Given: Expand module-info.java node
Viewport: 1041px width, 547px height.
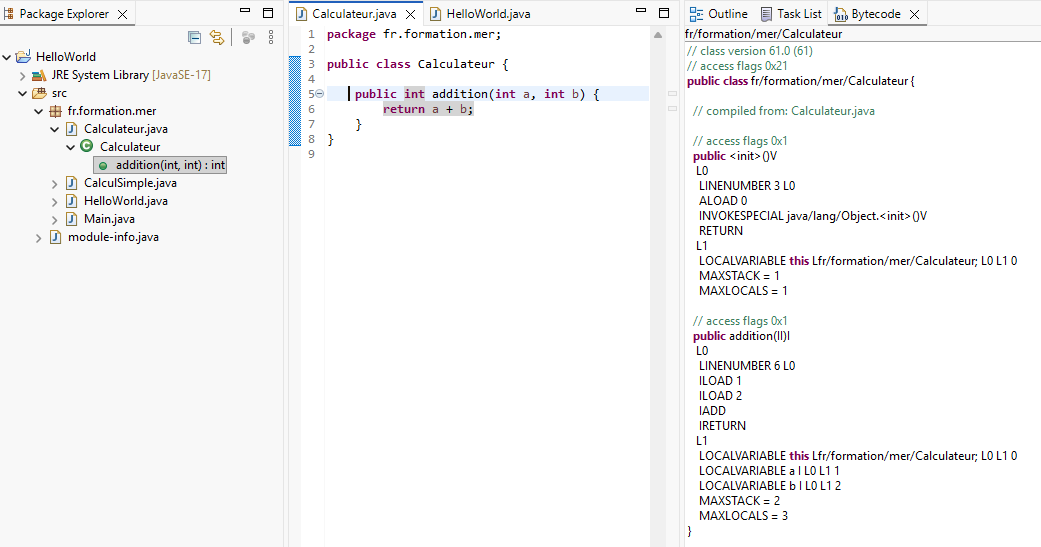Looking at the screenshot, I should (39, 238).
